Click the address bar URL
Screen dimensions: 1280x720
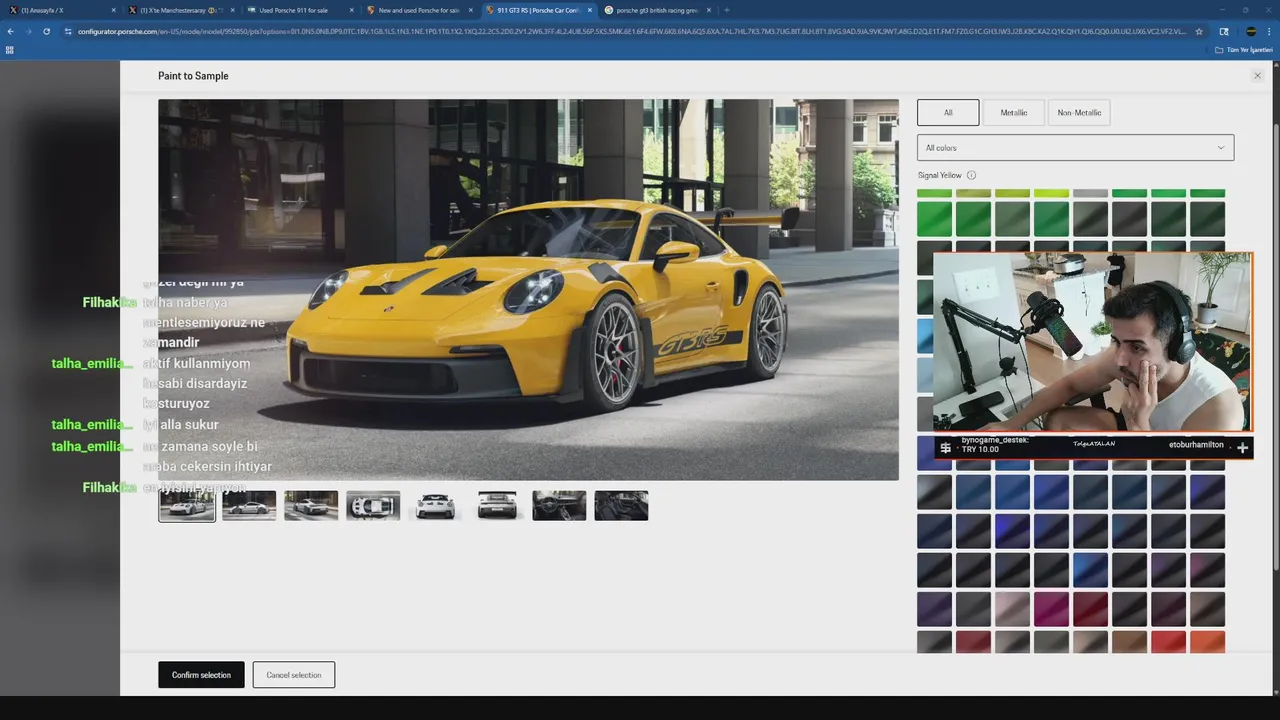click(630, 31)
